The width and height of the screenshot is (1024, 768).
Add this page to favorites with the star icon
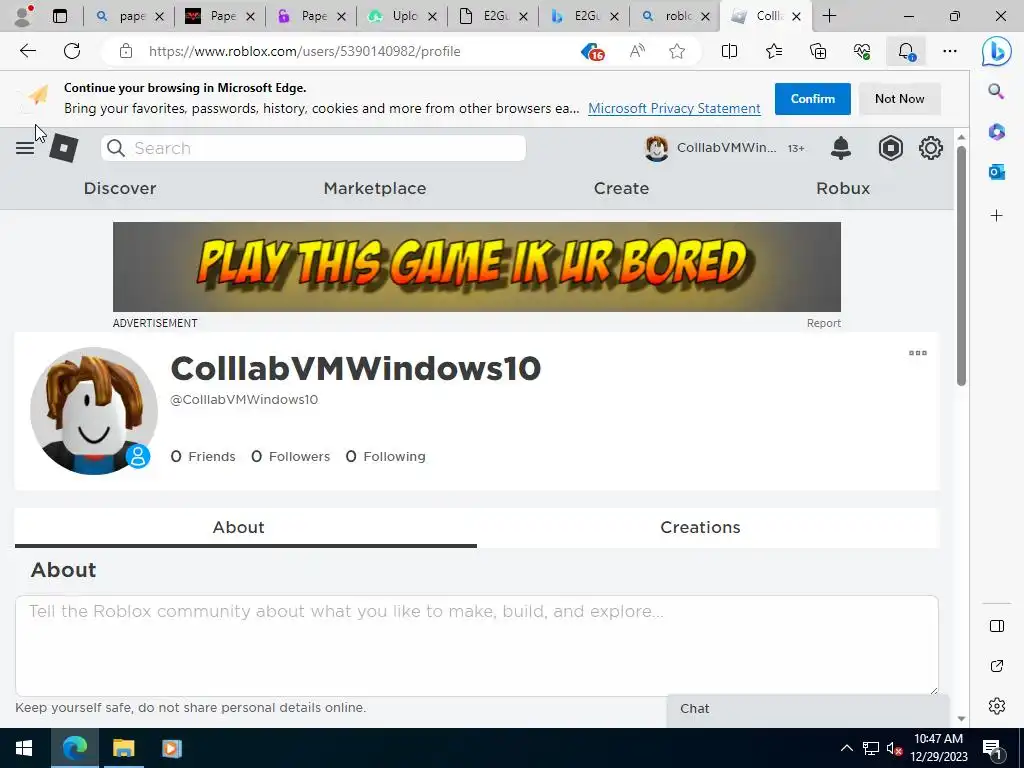pos(677,51)
